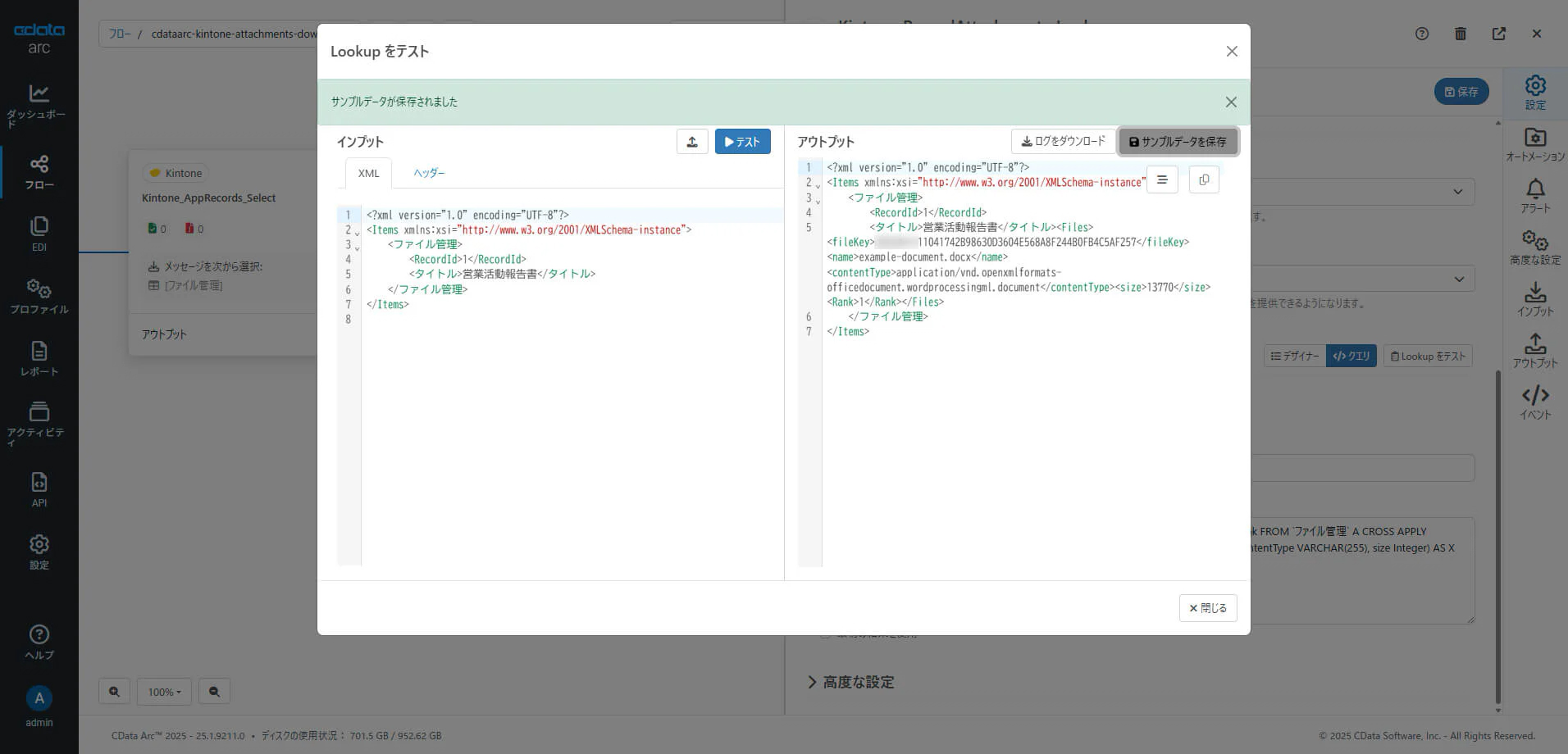Click the Help icon in the sidebar
The width and height of the screenshot is (1568, 754).
[x=39, y=642]
